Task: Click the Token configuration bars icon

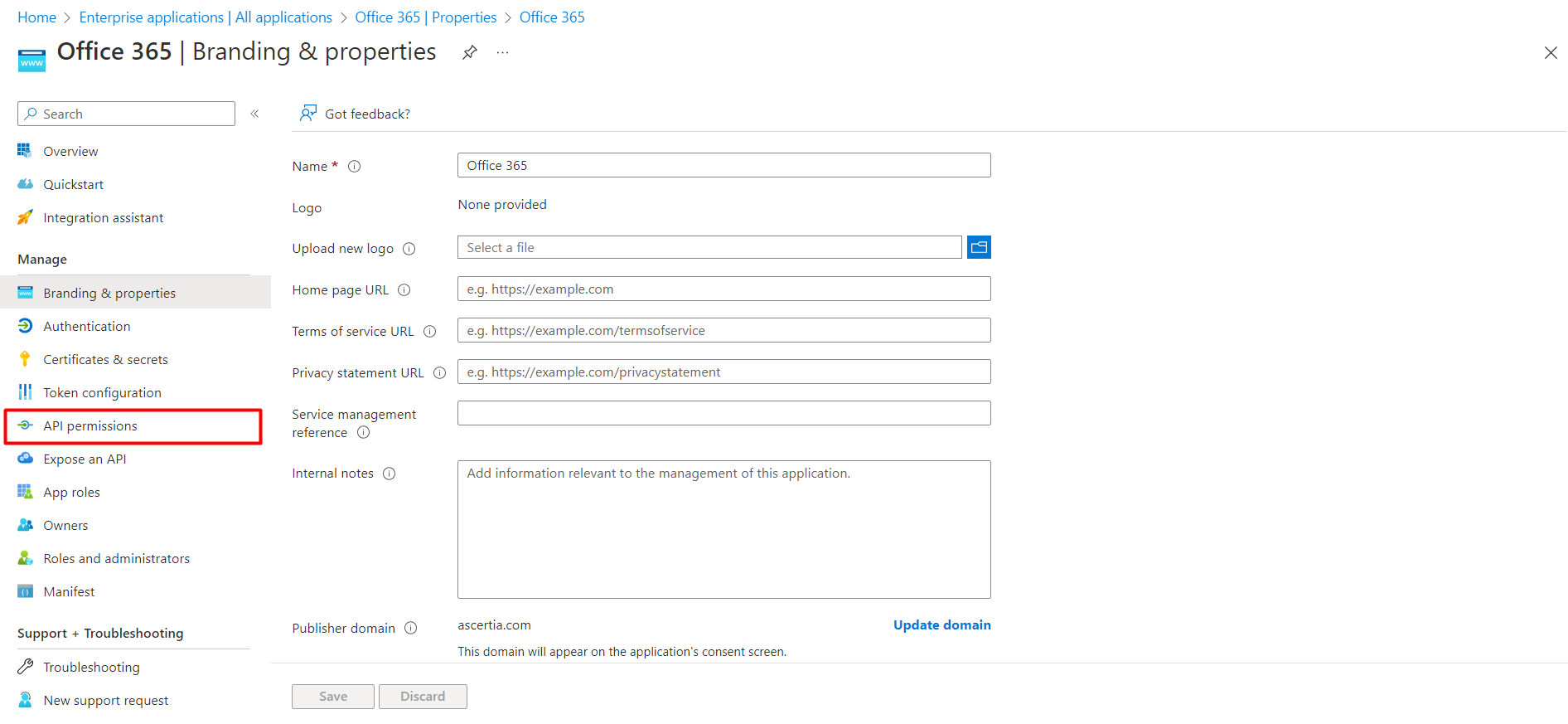Action: [25, 392]
